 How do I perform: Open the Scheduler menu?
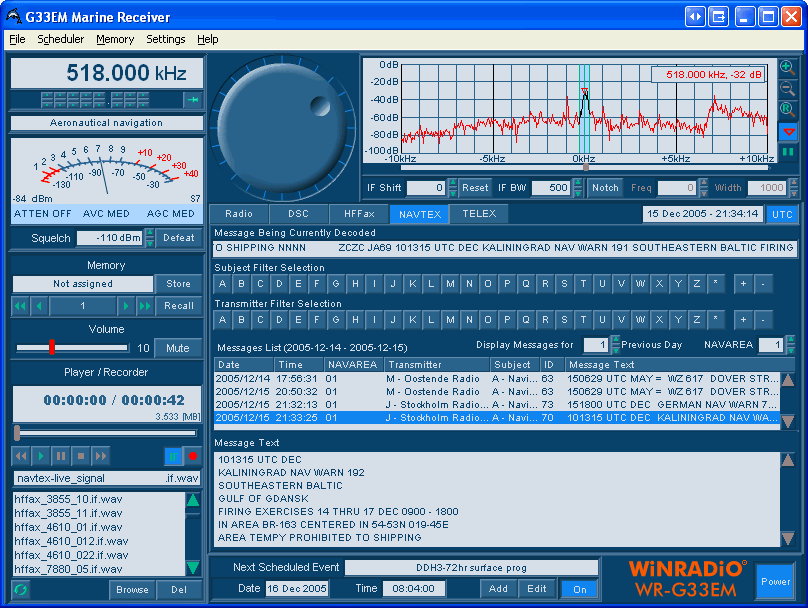coord(61,39)
